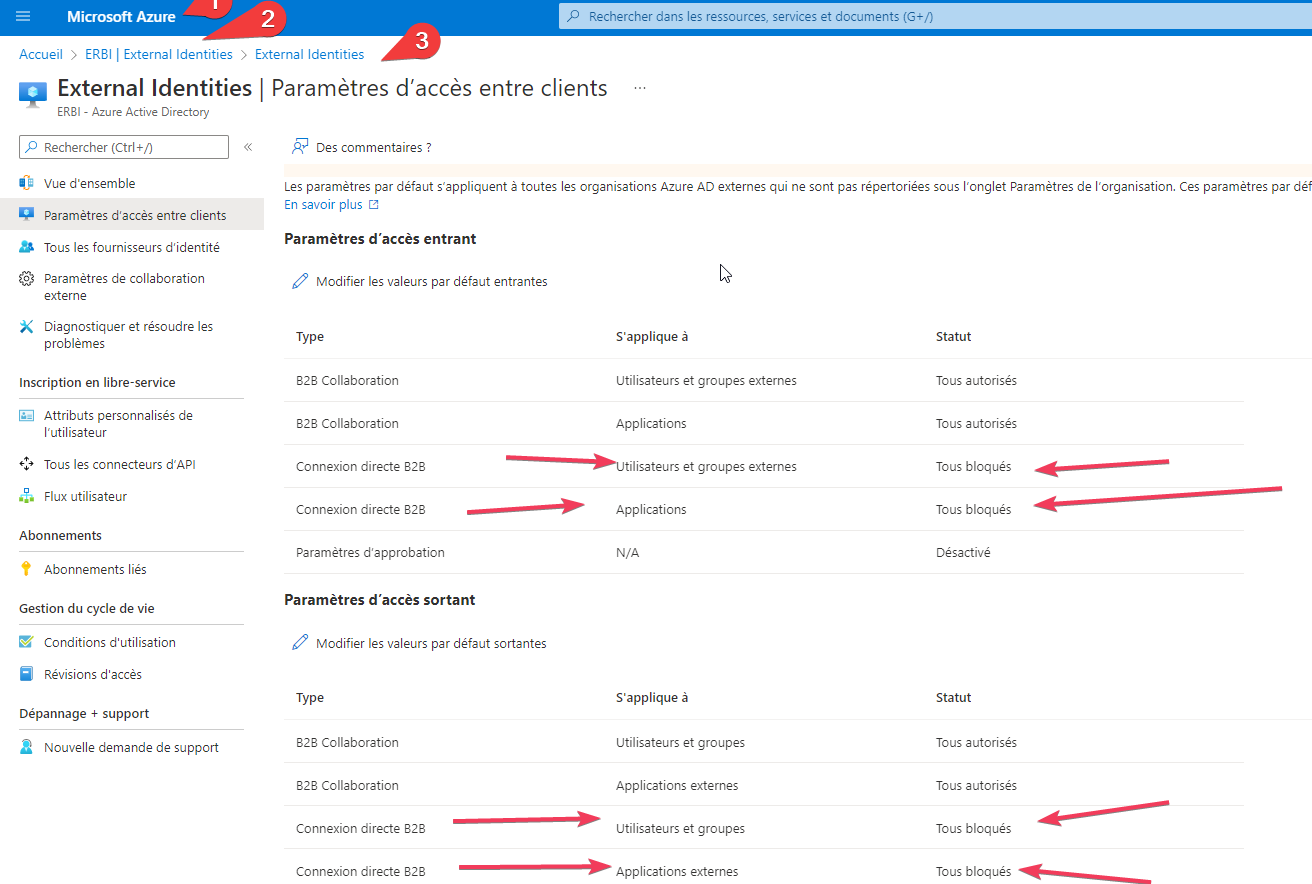Click Modifier les valeurs par défaut entrantes

tap(431, 282)
